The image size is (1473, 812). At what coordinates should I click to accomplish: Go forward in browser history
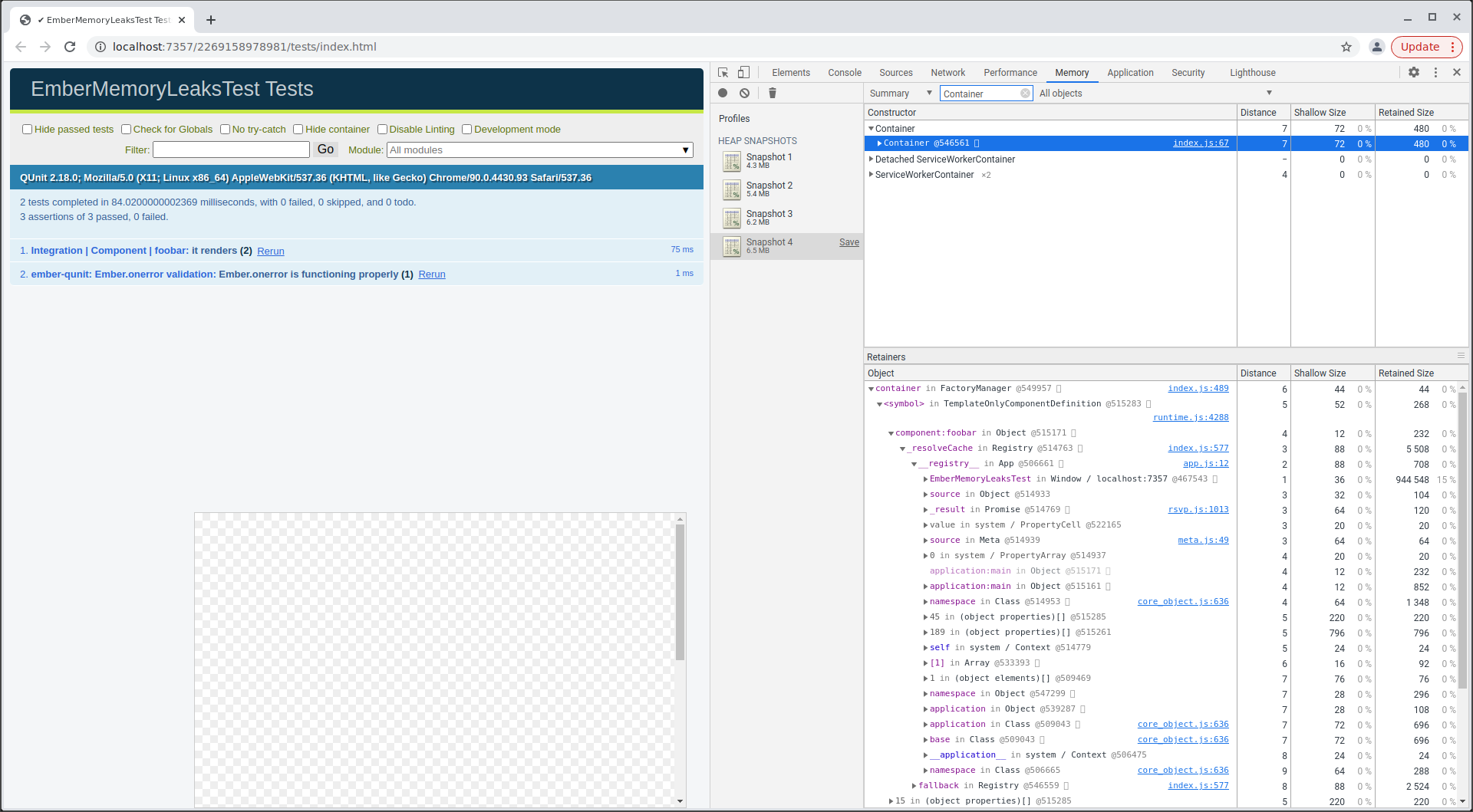45,47
